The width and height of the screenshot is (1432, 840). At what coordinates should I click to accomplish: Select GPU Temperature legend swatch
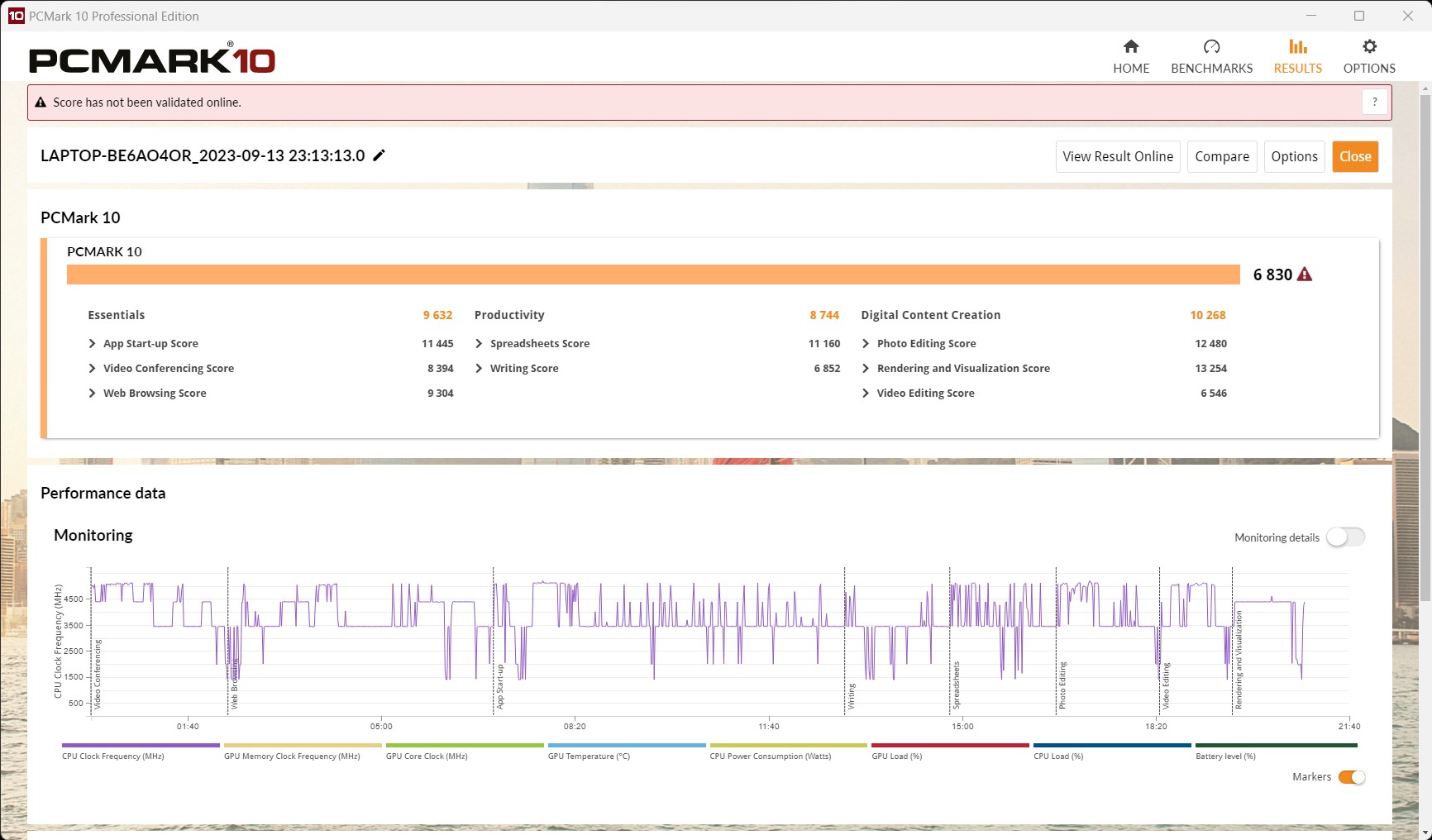point(627,745)
